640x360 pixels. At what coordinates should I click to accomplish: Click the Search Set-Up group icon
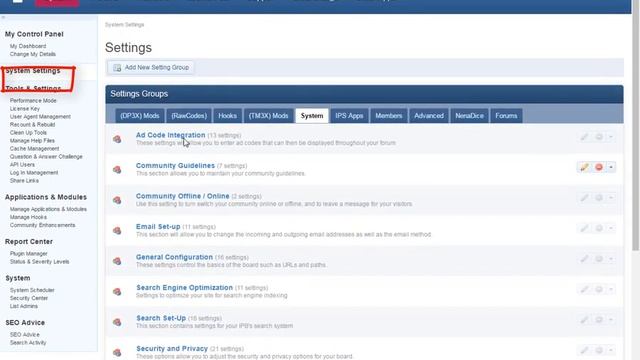[x=117, y=322]
